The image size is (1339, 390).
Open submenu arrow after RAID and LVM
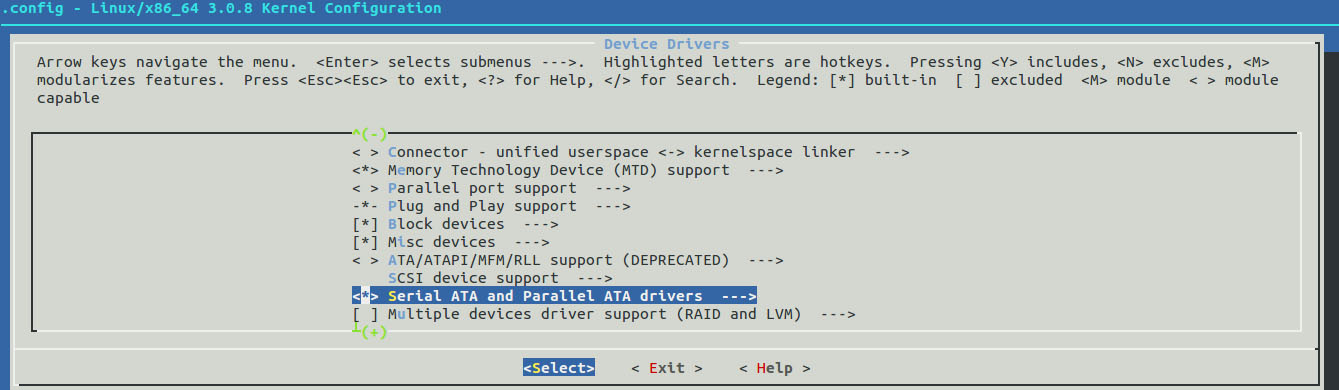click(837, 314)
